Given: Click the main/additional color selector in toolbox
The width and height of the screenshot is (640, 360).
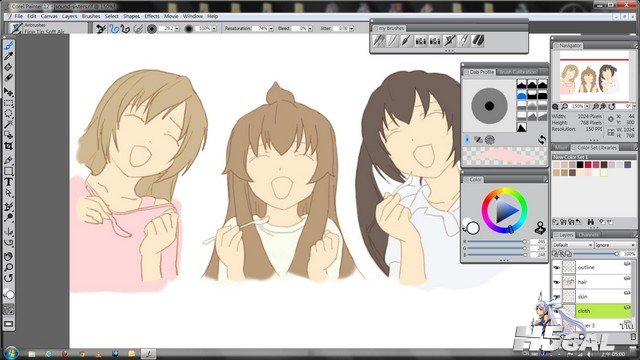Looking at the screenshot, I should point(9,293).
